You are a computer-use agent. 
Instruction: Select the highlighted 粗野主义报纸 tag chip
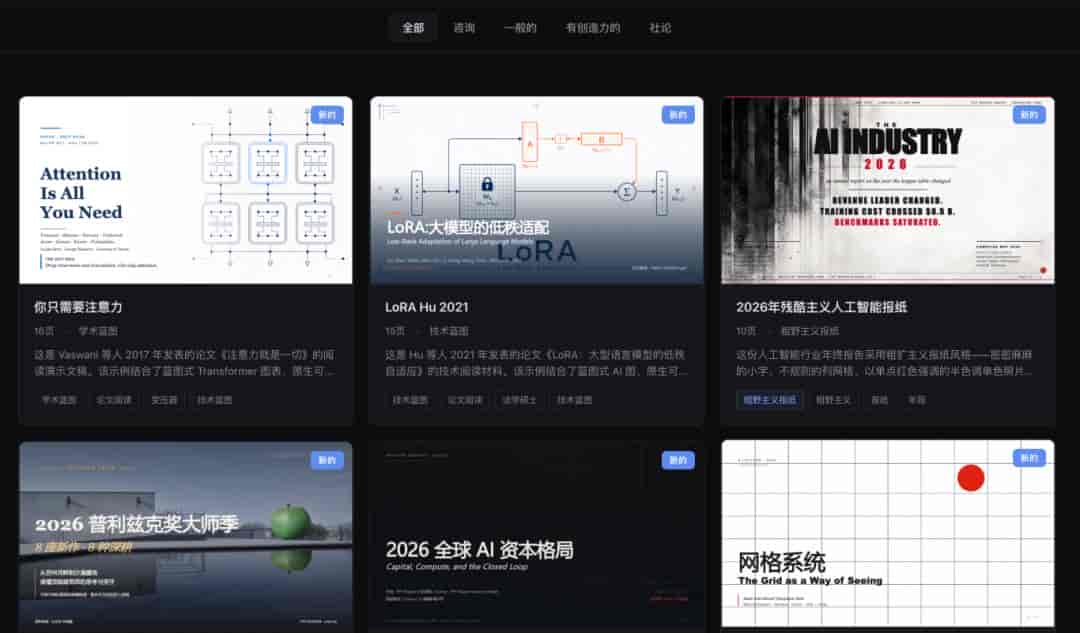pos(769,399)
